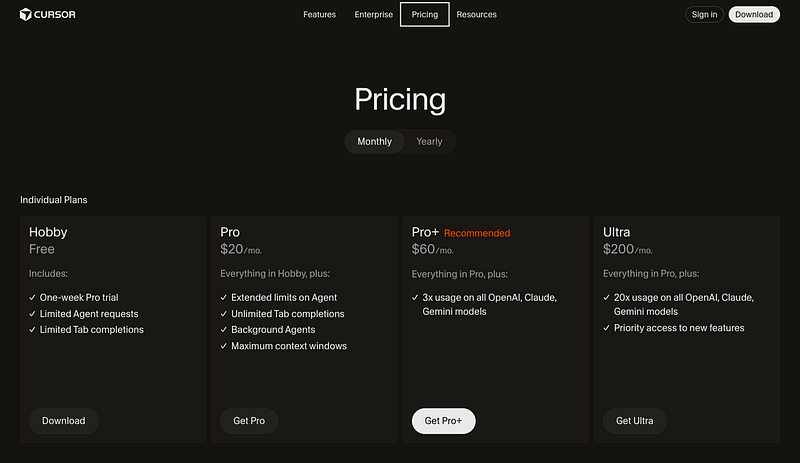Click Download button on Hobby plan

[63, 421]
